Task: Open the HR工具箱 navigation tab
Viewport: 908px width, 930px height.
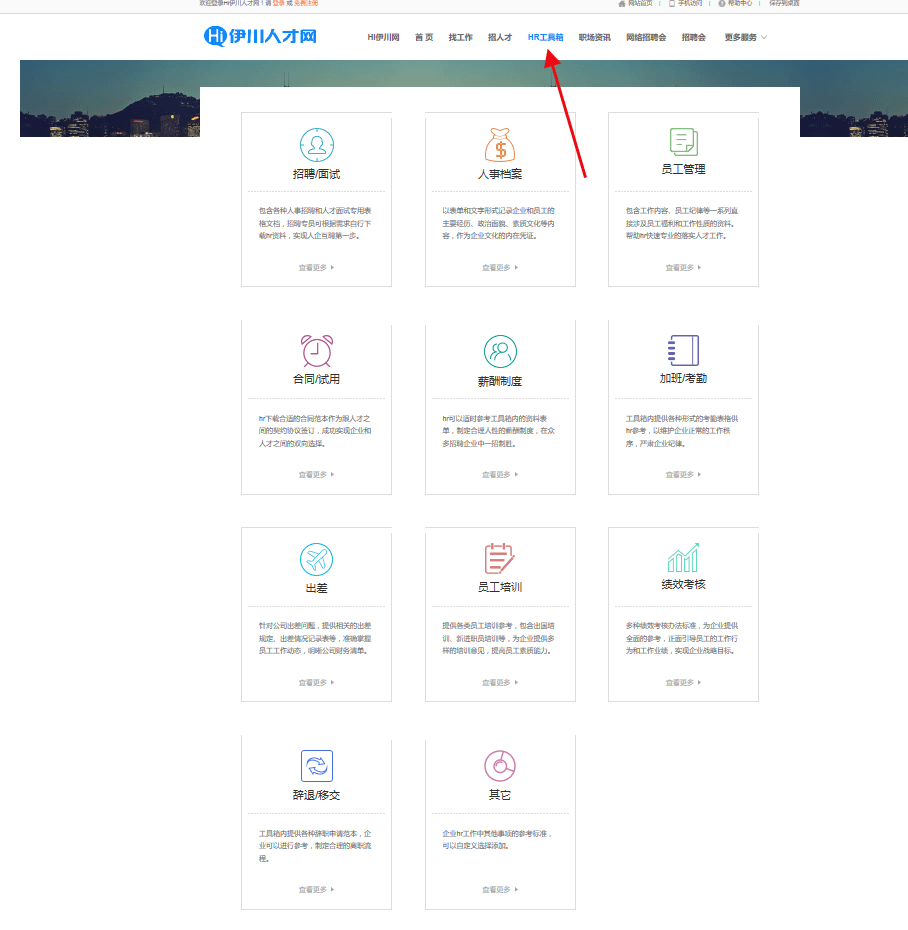Action: (x=545, y=38)
